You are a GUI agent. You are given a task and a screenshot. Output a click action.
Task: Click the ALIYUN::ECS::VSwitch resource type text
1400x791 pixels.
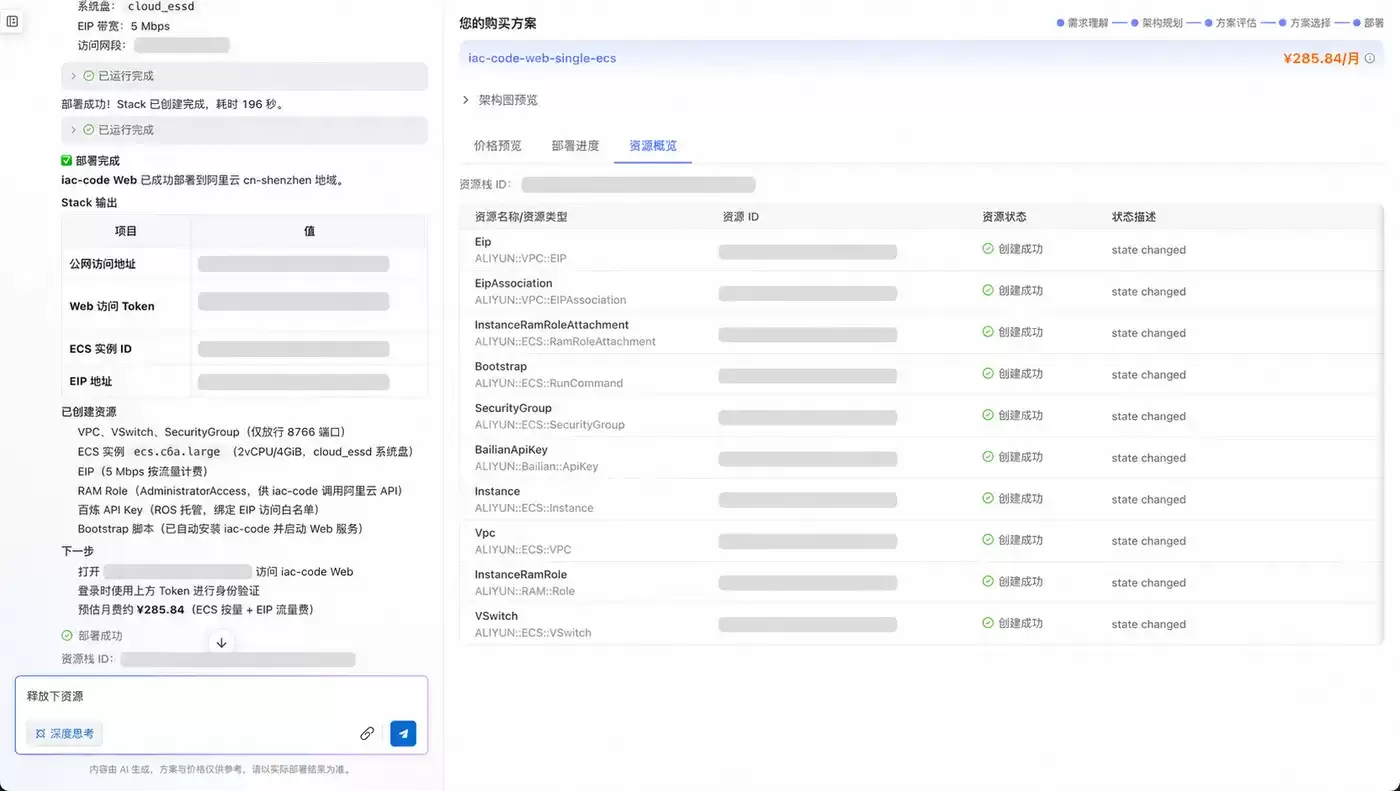click(x=533, y=633)
